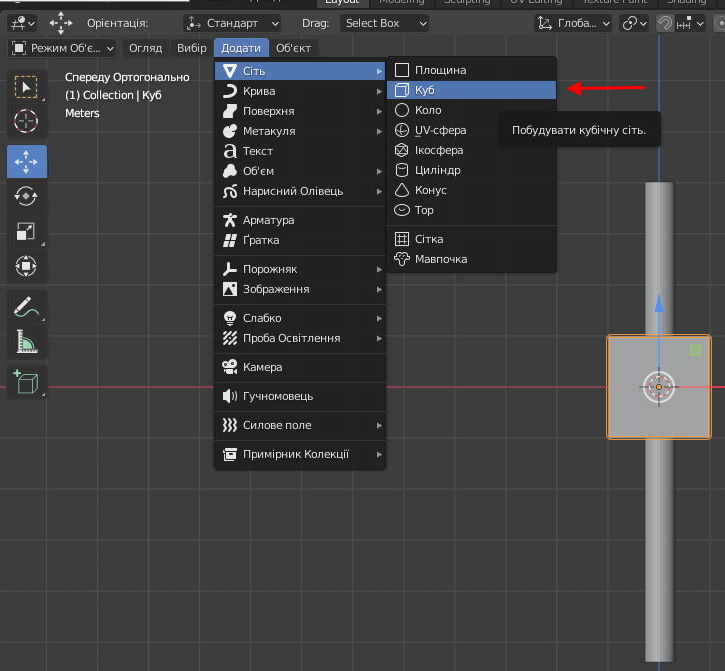Add the Мавпочка monkey mesh
This screenshot has width=725, height=671.
point(471,259)
